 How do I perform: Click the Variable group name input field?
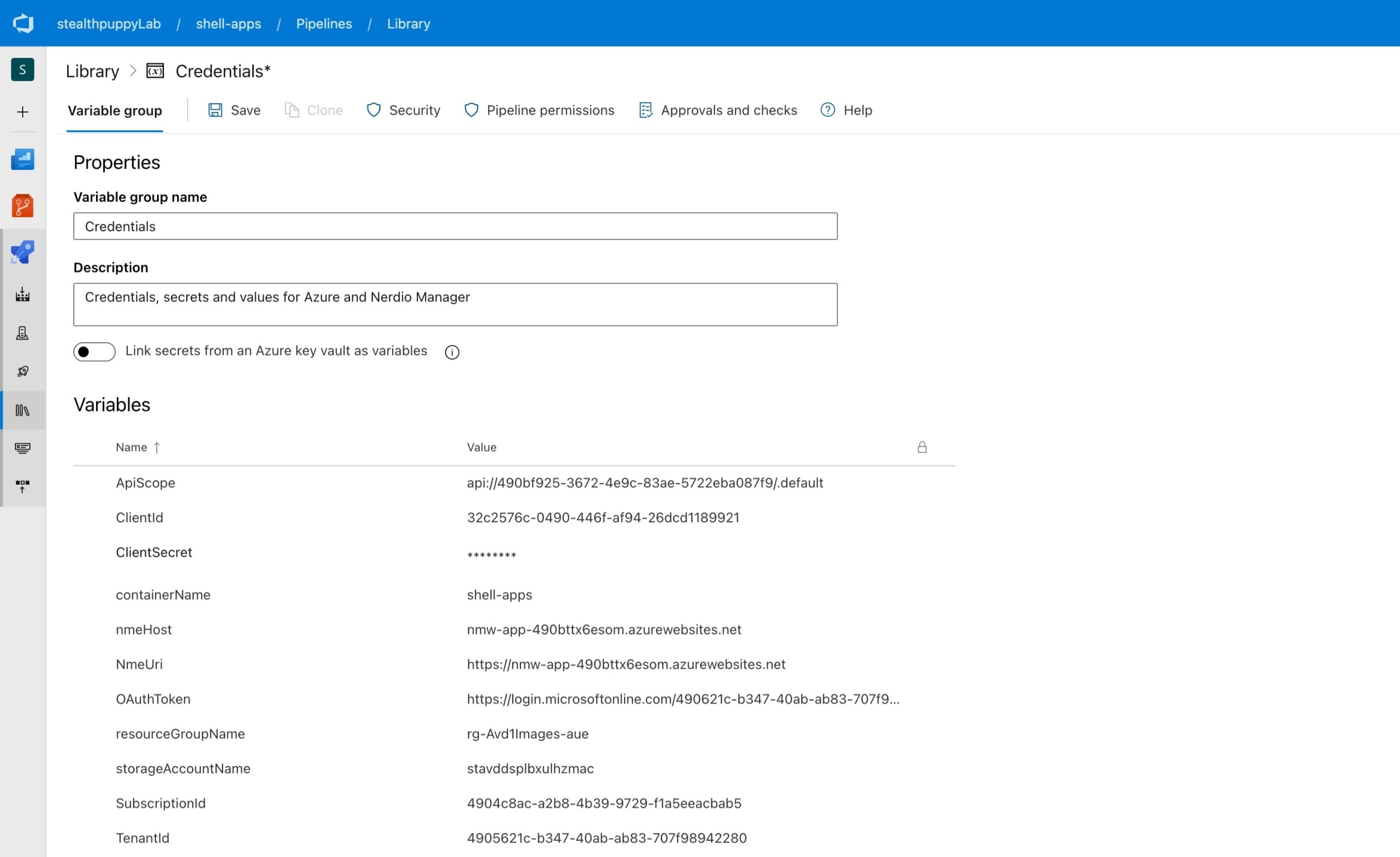tap(455, 226)
